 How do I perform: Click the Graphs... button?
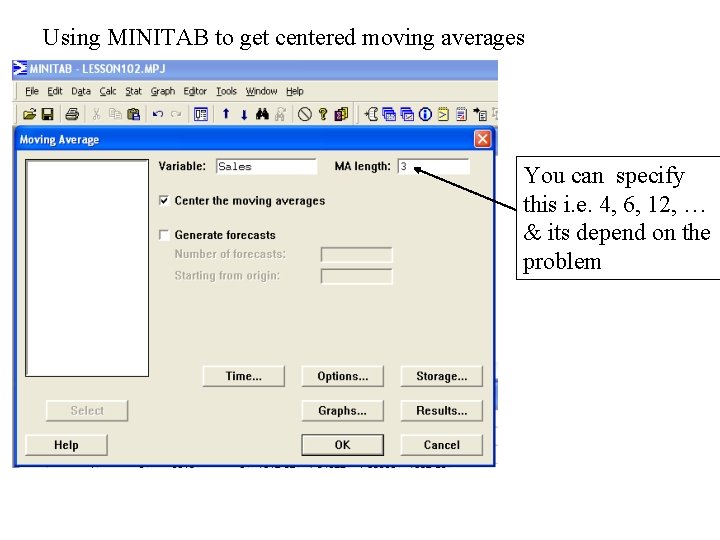(343, 411)
